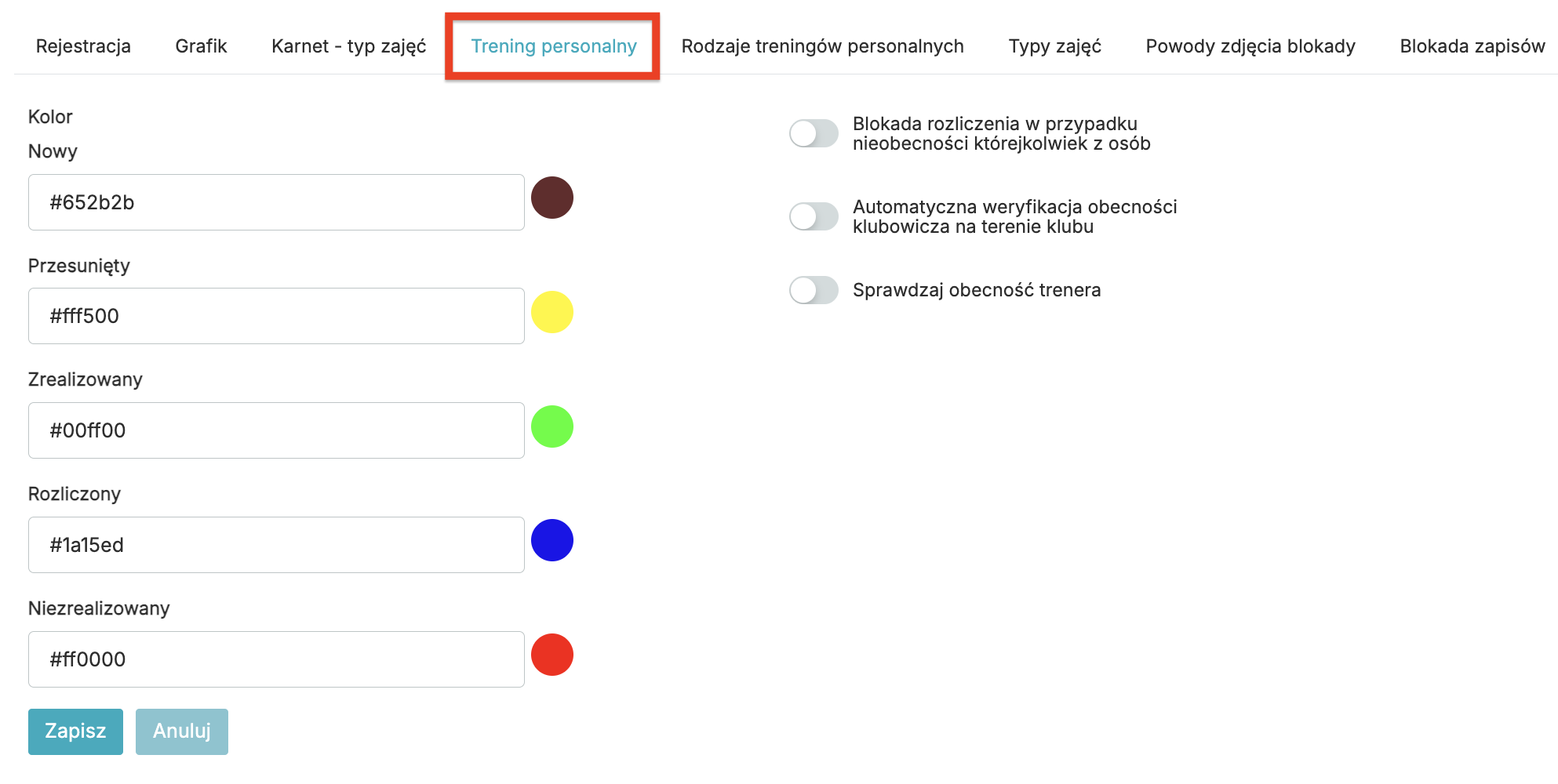Click the red Niezrealizowany color swatch
The height and width of the screenshot is (784, 1558).
pyautogui.click(x=552, y=655)
